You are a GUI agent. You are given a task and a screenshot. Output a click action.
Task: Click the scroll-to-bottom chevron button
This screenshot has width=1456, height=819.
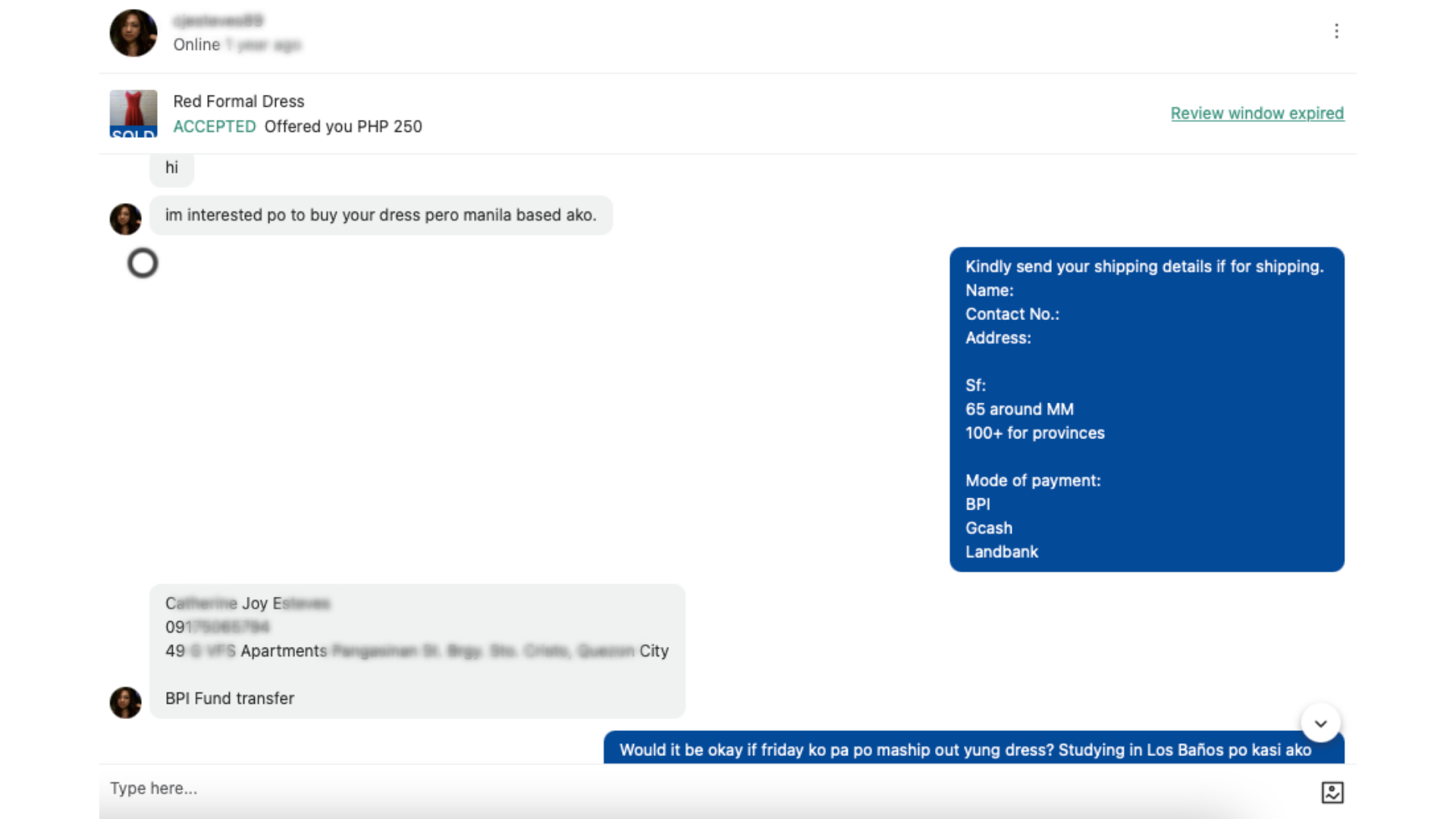coord(1320,723)
